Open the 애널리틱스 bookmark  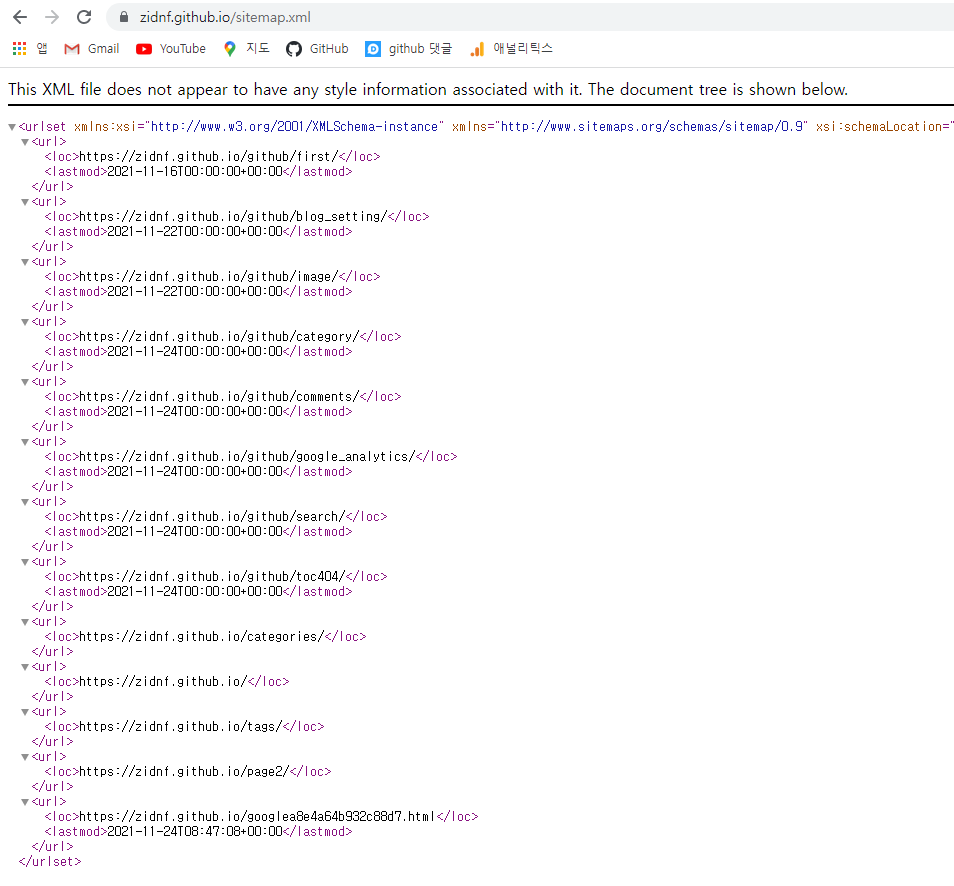click(x=511, y=48)
